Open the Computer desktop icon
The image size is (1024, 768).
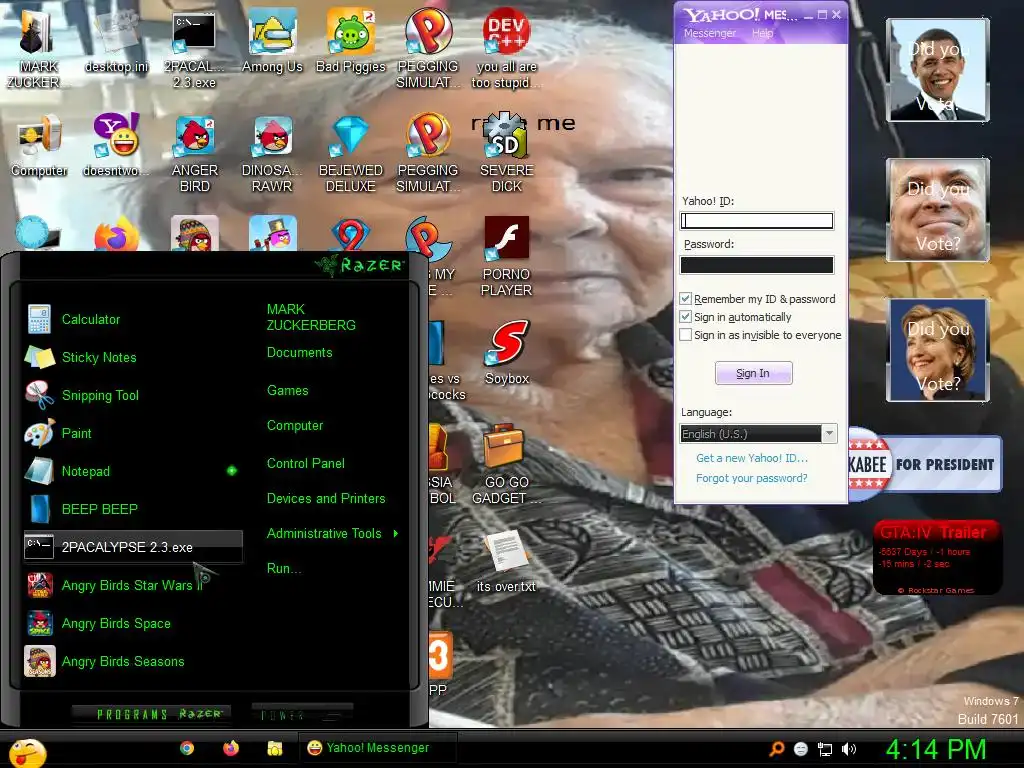coord(39,146)
